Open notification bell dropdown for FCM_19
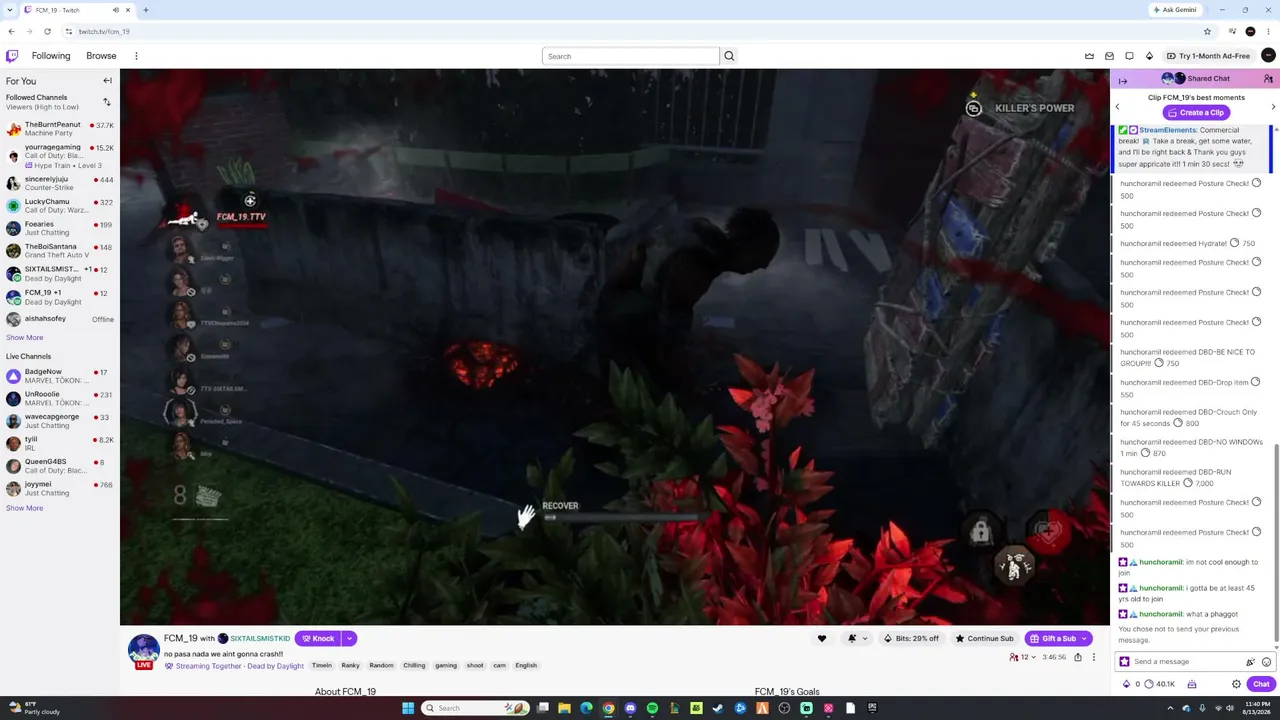The height and width of the screenshot is (720, 1280). pyautogui.click(x=856, y=638)
